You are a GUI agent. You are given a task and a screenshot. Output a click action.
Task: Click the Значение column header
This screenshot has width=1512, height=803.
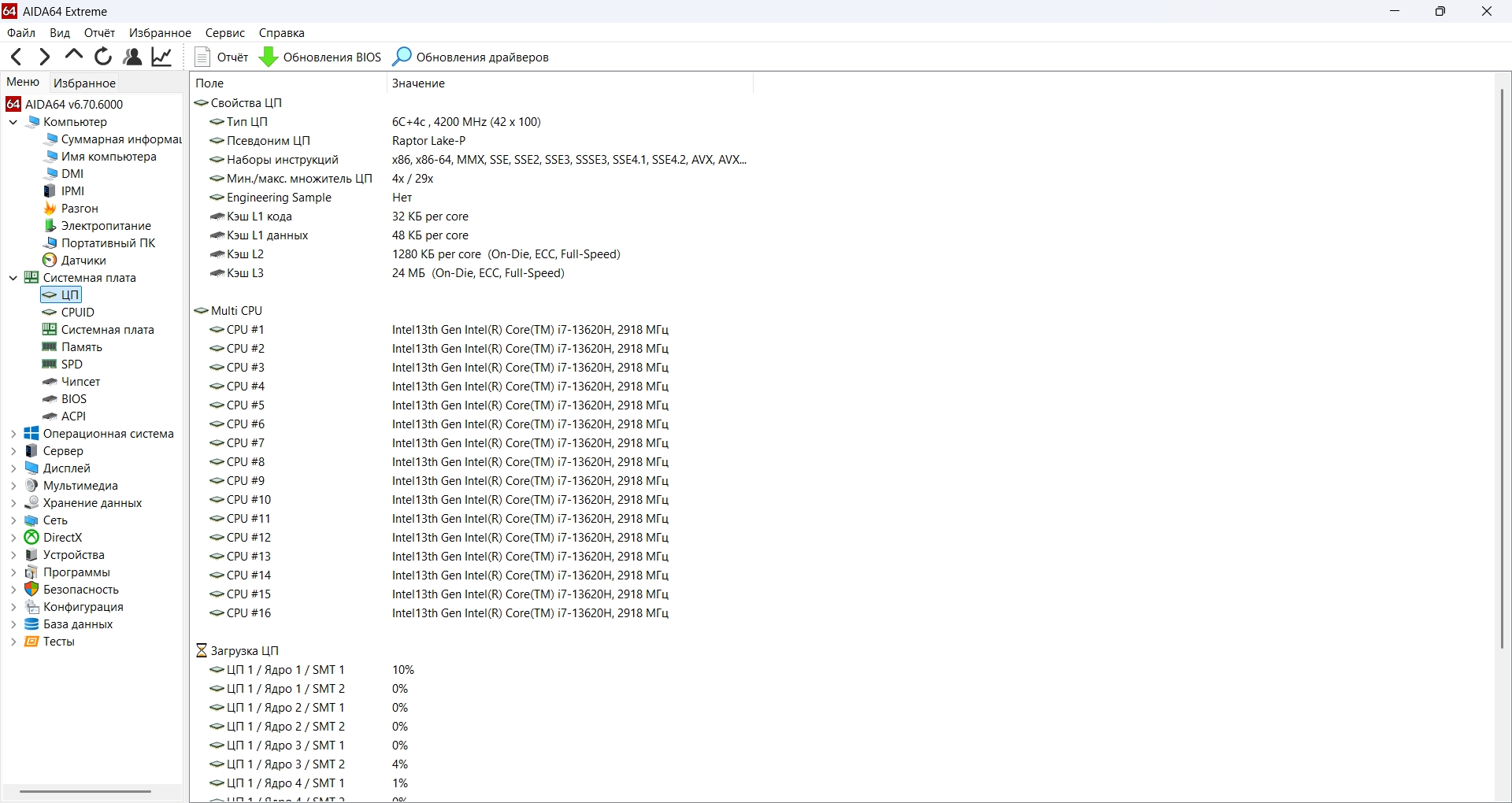570,83
